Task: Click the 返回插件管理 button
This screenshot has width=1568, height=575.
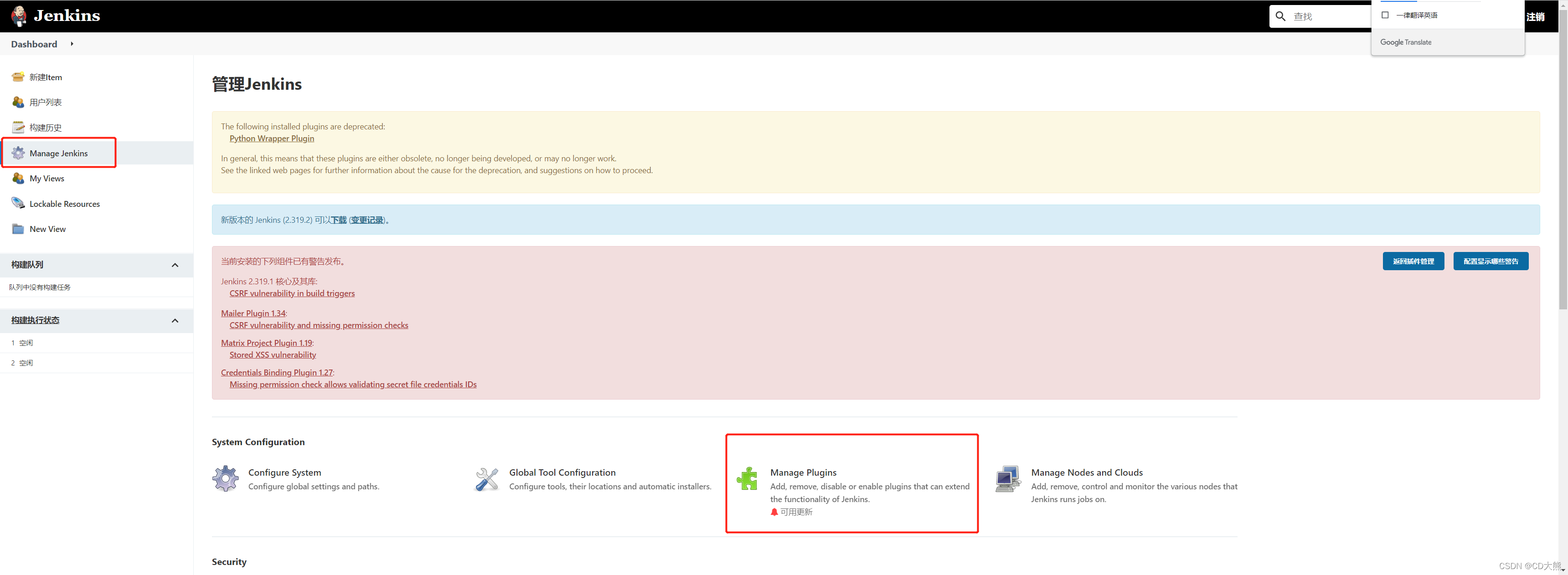Action: 1413,261
